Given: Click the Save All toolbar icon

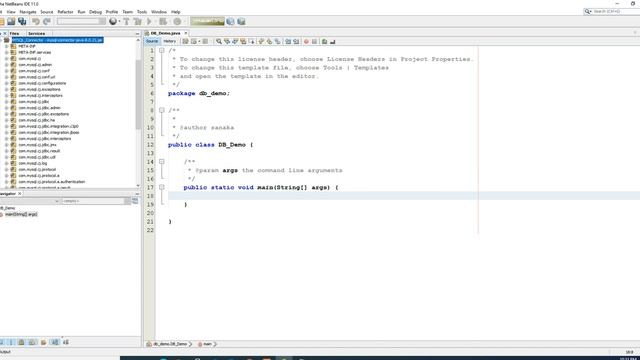Looking at the screenshot, I should point(22,21).
